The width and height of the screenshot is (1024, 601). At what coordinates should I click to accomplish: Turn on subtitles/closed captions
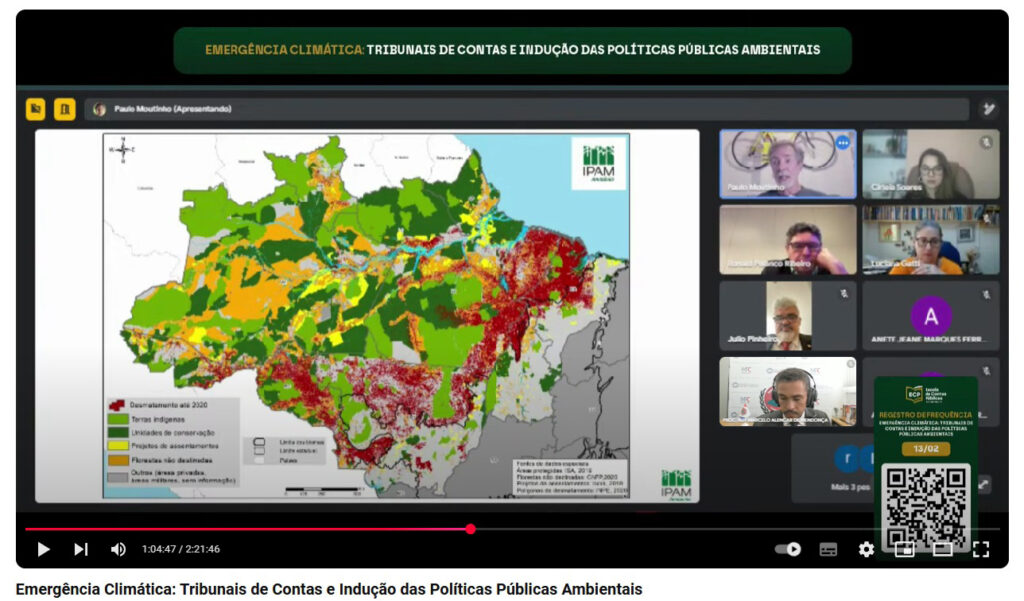click(x=828, y=549)
